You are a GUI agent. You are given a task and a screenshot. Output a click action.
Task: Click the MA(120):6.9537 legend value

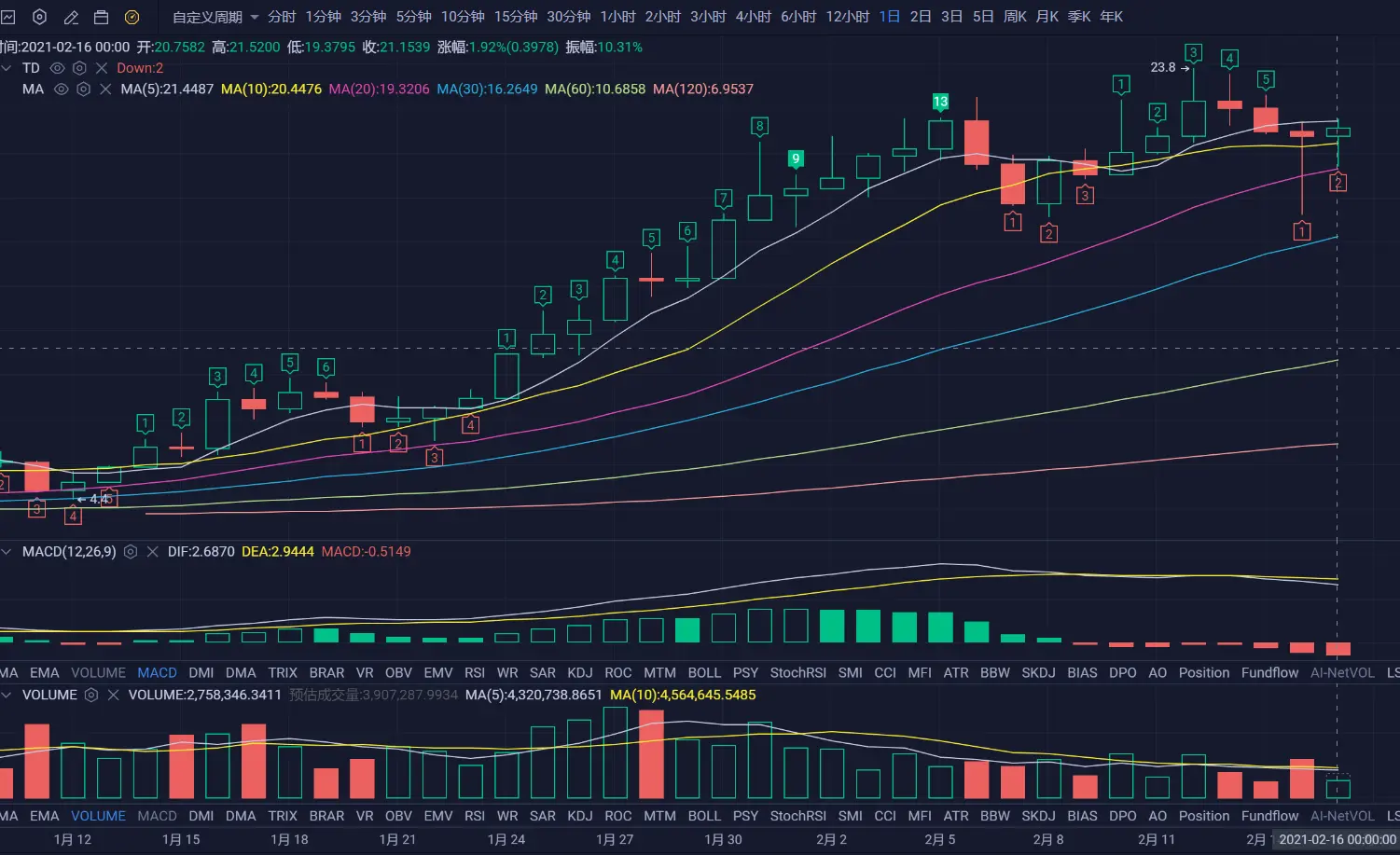pyautogui.click(x=703, y=90)
